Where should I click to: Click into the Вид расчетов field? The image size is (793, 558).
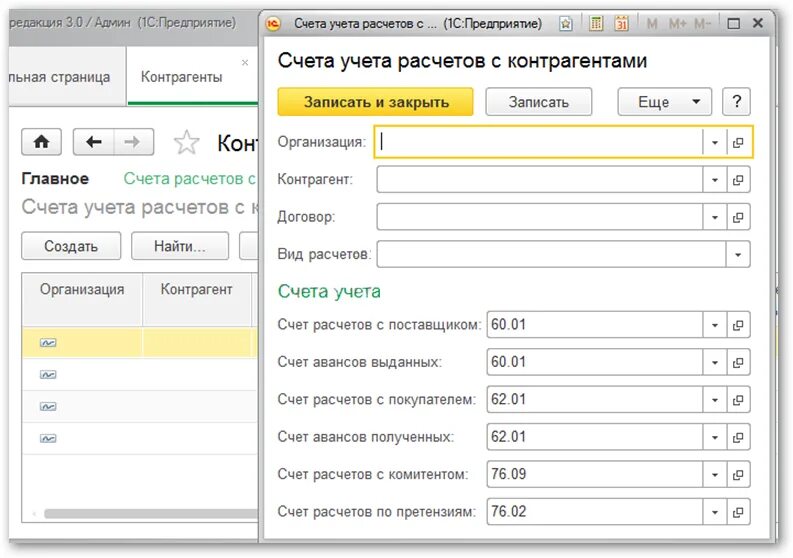(x=552, y=254)
